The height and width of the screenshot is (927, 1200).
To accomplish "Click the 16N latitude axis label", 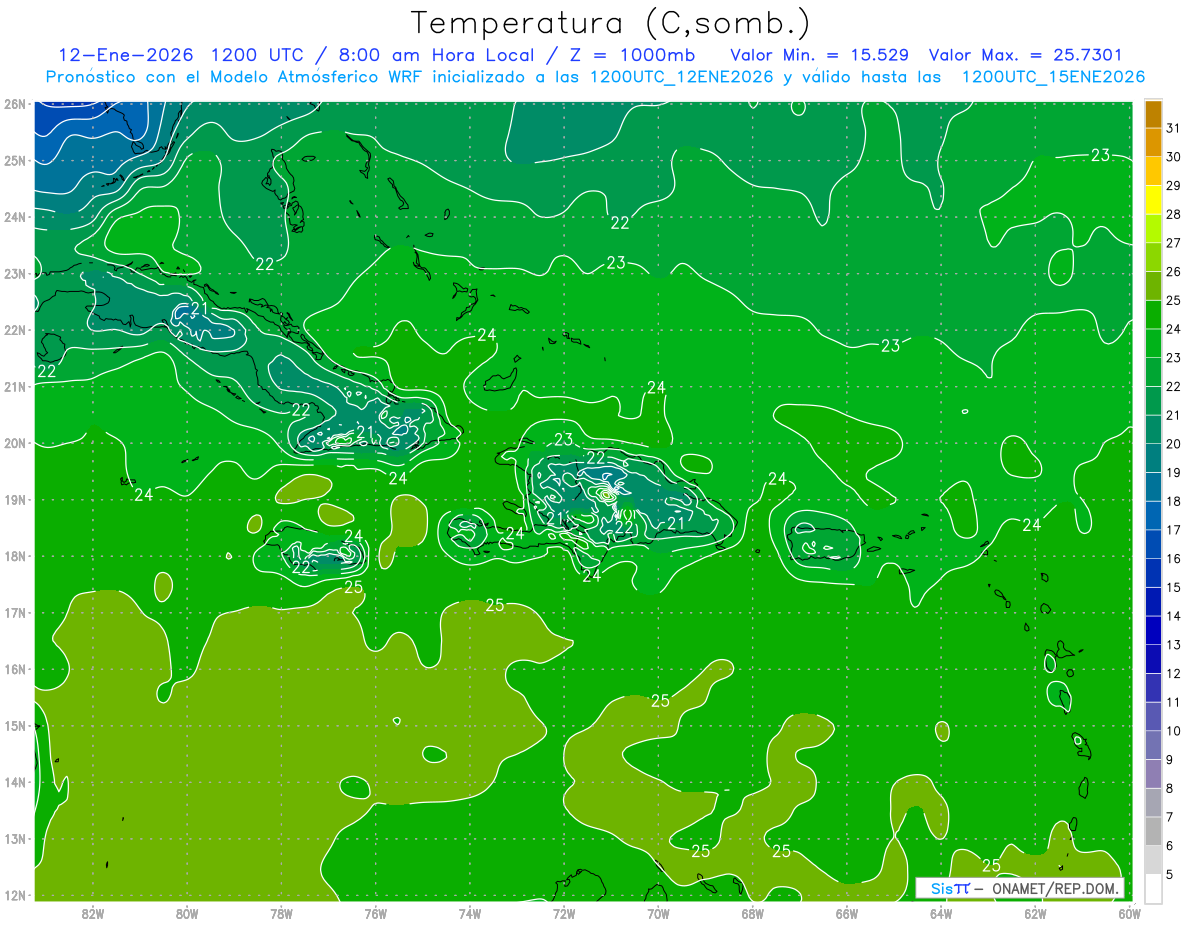I will 15,669.
